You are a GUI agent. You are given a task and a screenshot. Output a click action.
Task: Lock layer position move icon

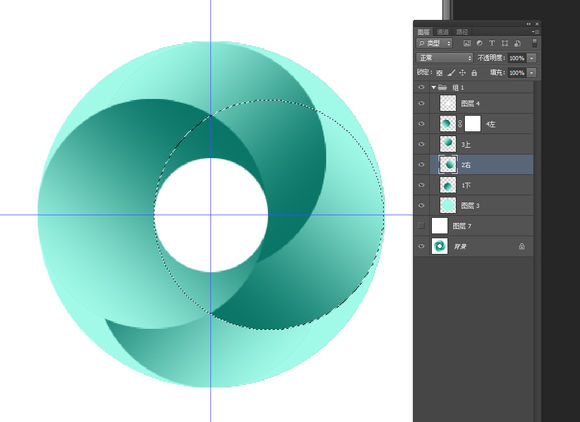(x=462, y=73)
